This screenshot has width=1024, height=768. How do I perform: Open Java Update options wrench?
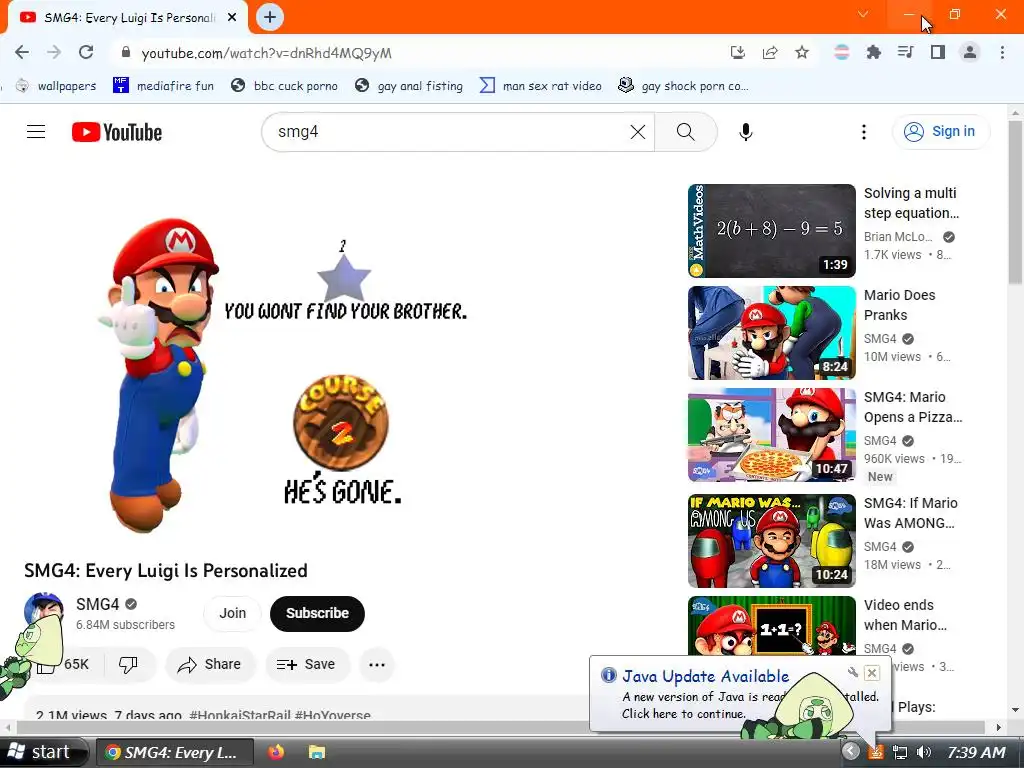[852, 672]
